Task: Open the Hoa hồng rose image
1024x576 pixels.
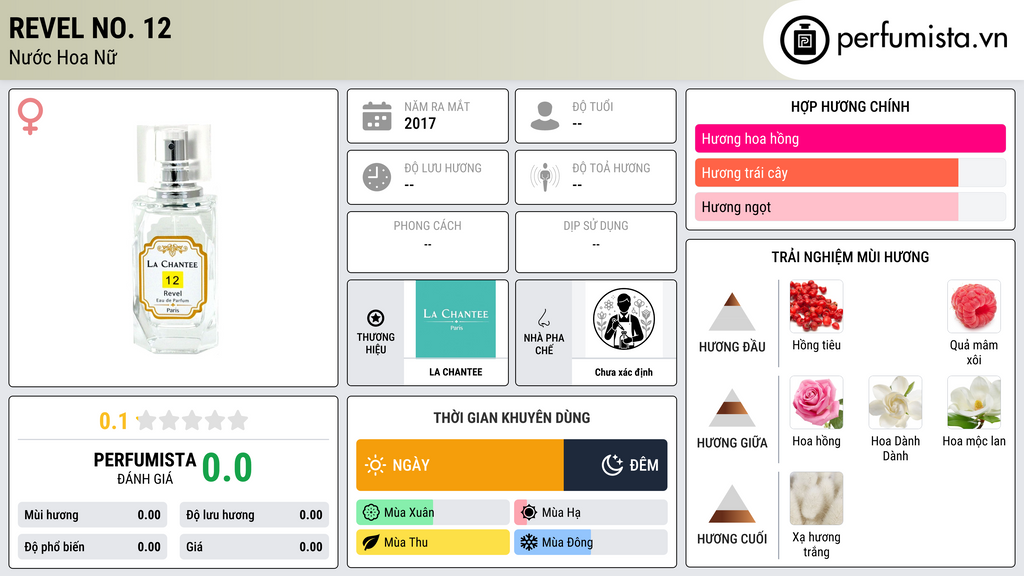Action: coord(816,402)
